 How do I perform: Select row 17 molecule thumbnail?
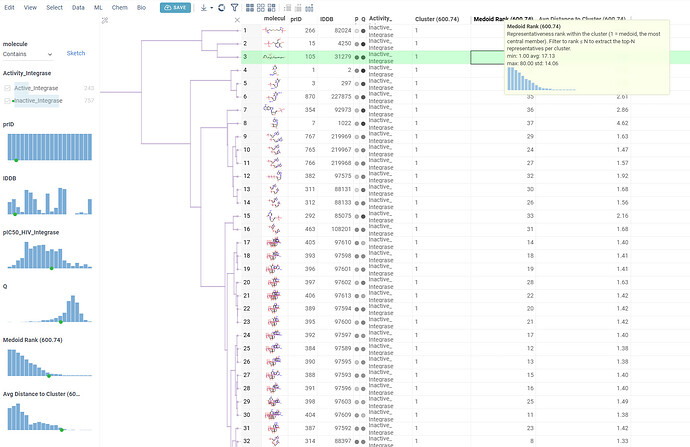[274, 242]
